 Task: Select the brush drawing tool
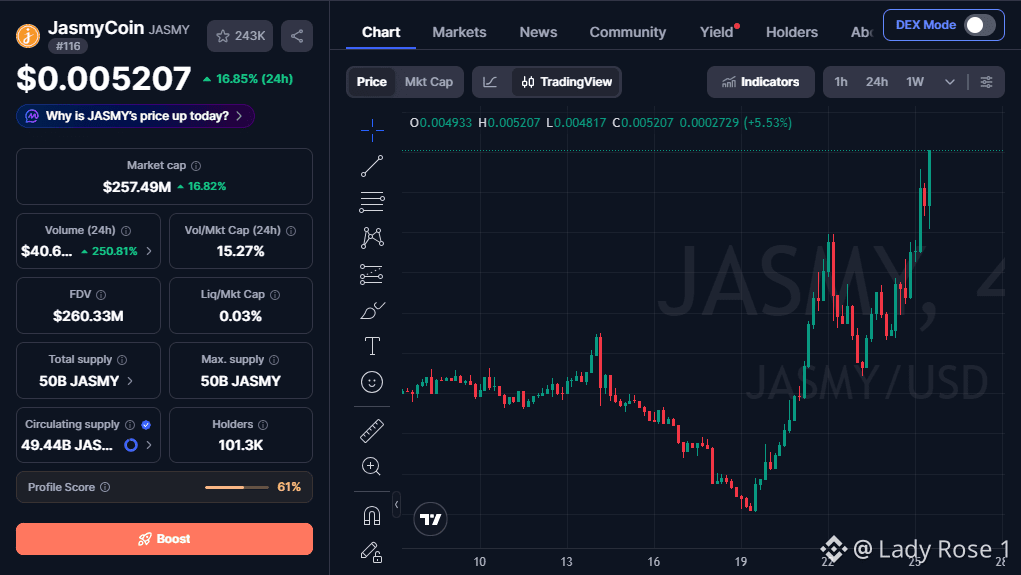tap(372, 311)
